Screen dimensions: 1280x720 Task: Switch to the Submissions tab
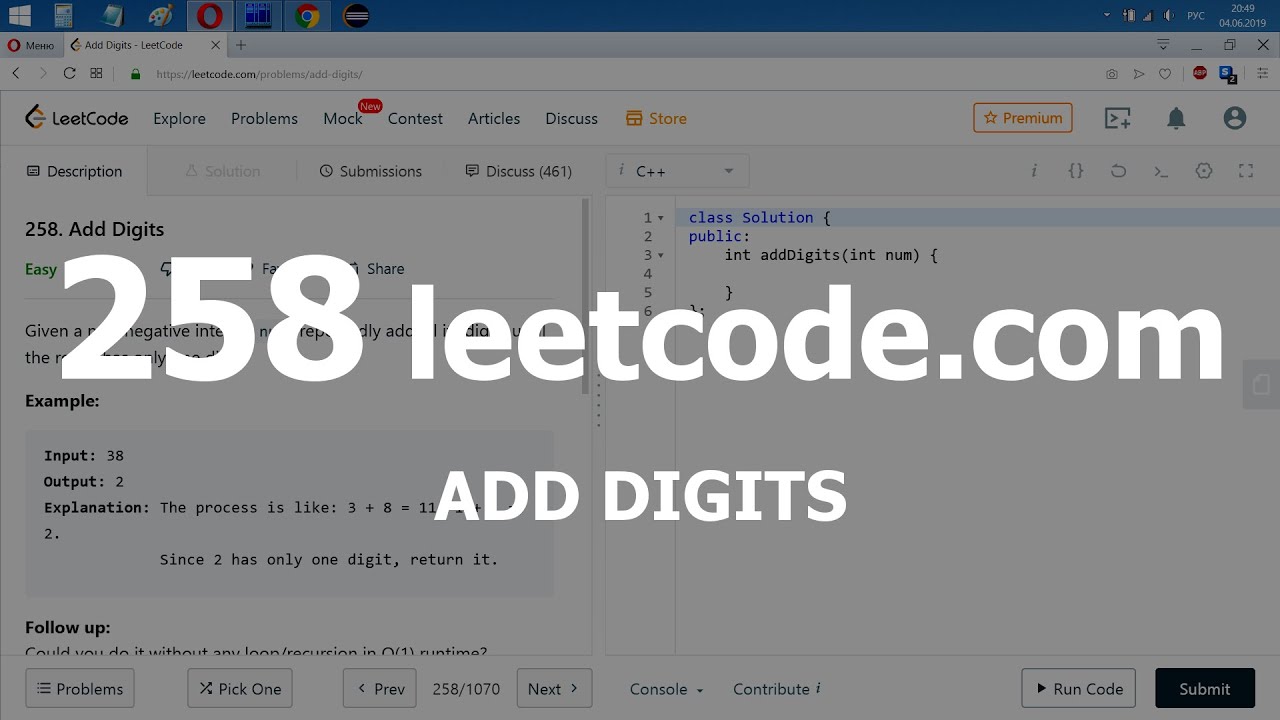[370, 171]
